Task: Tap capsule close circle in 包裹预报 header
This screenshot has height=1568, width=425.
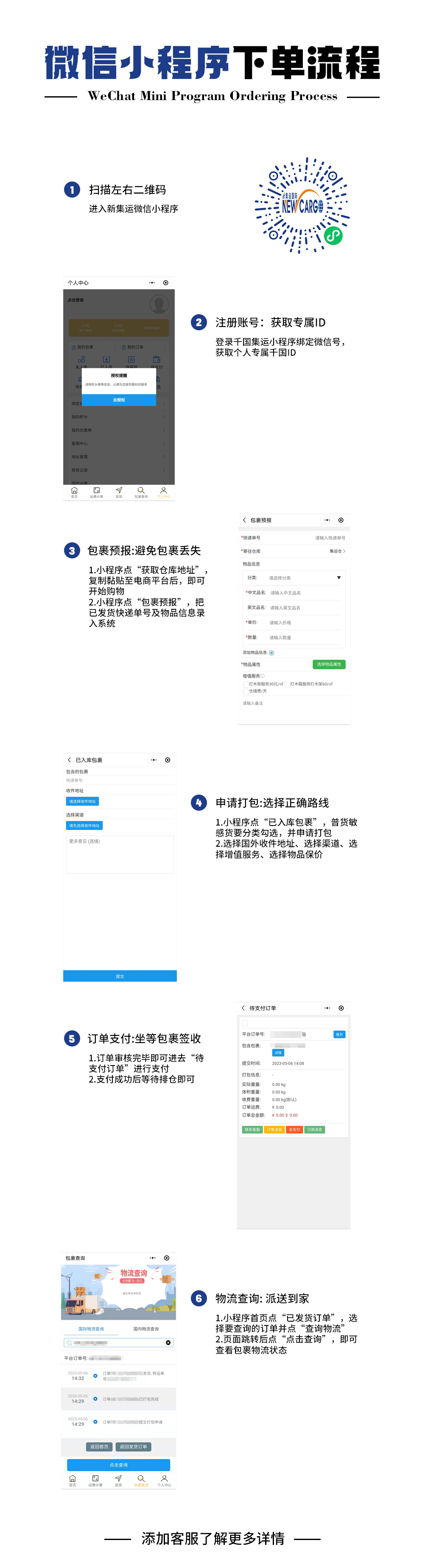Action: coord(341,520)
